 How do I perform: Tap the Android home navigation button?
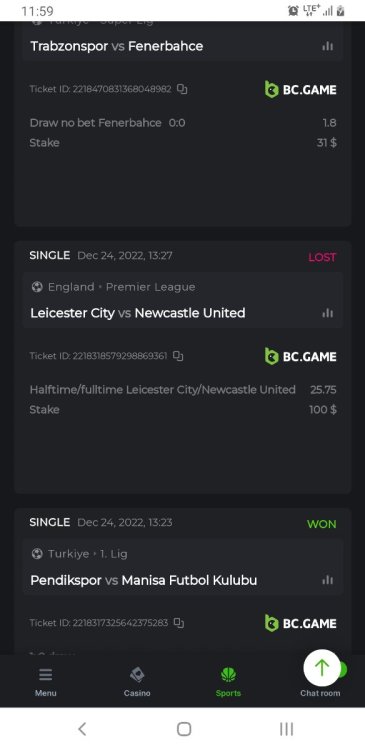184,729
